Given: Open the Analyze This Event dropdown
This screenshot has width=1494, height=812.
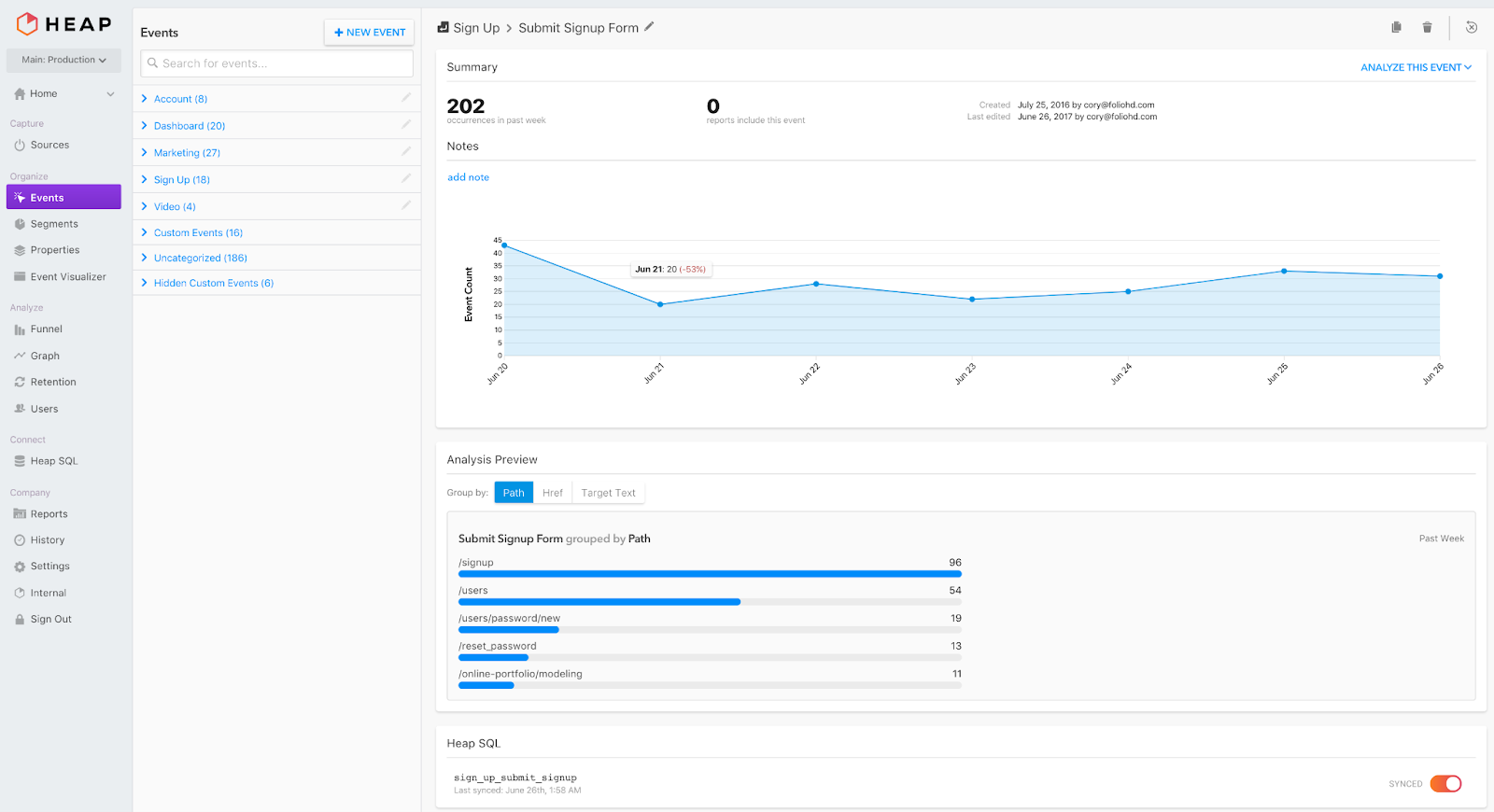Looking at the screenshot, I should (x=1416, y=67).
